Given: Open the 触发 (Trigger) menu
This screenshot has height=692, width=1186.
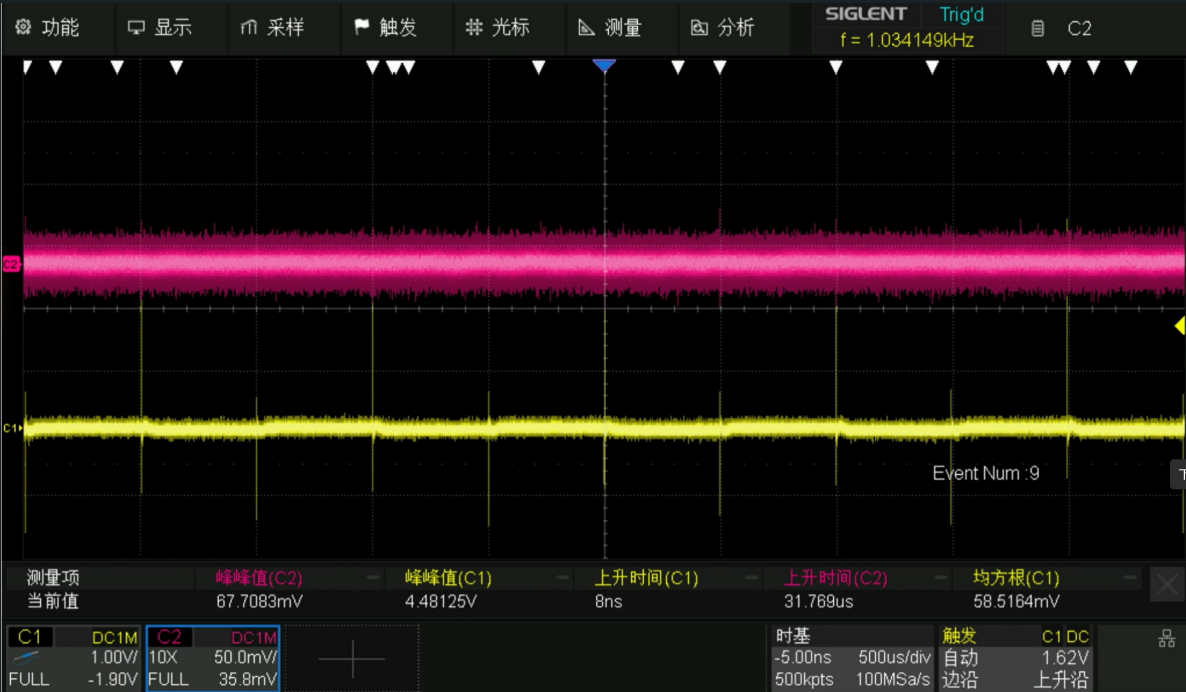Looking at the screenshot, I should coord(385,28).
